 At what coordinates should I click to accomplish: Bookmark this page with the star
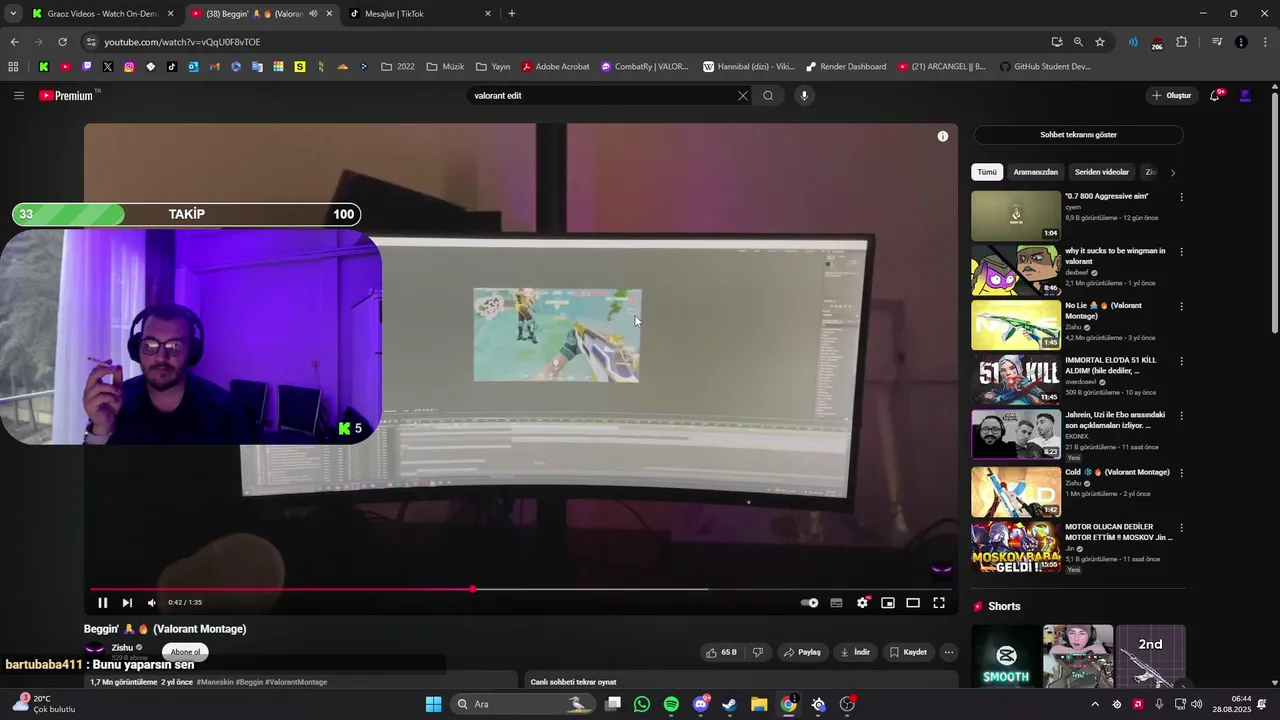(x=1100, y=42)
